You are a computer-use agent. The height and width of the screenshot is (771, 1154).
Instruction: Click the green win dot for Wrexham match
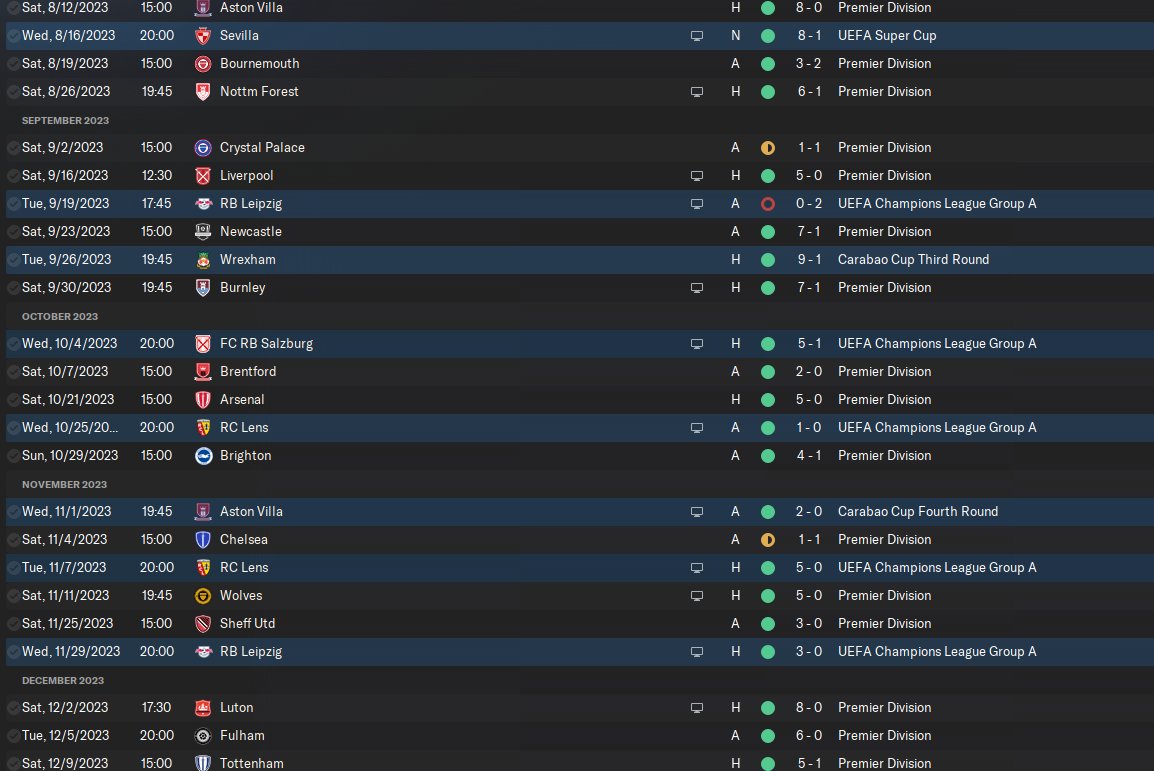768,260
